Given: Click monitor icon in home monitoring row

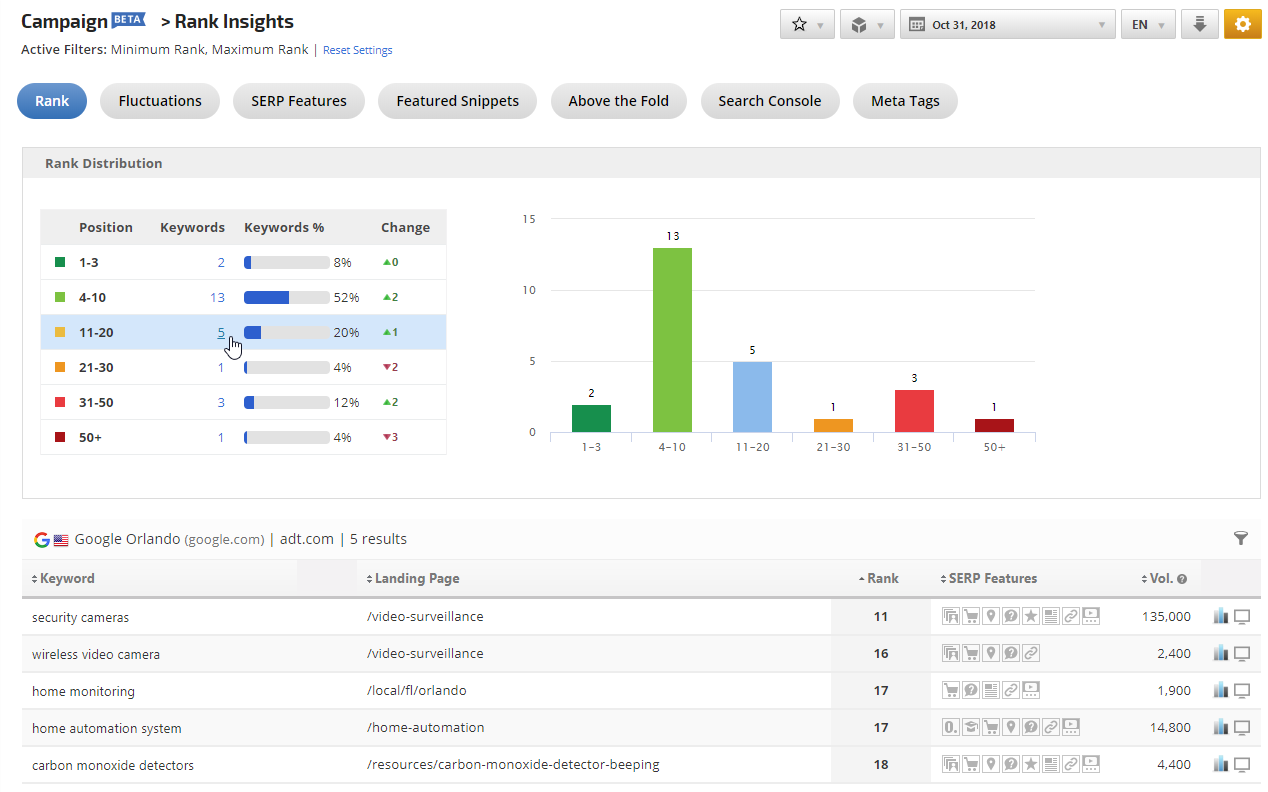Looking at the screenshot, I should (1242, 691).
